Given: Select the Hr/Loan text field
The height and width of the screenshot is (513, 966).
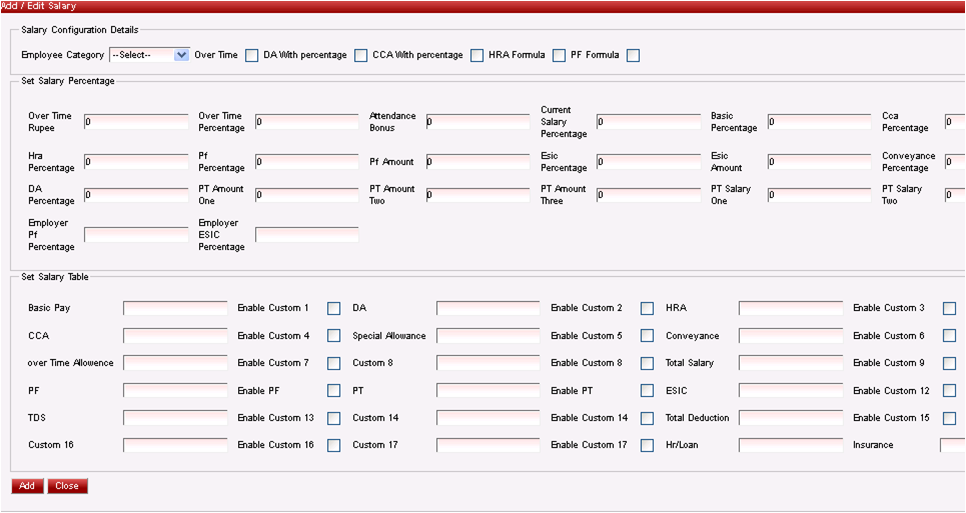Looking at the screenshot, I should pos(790,445).
